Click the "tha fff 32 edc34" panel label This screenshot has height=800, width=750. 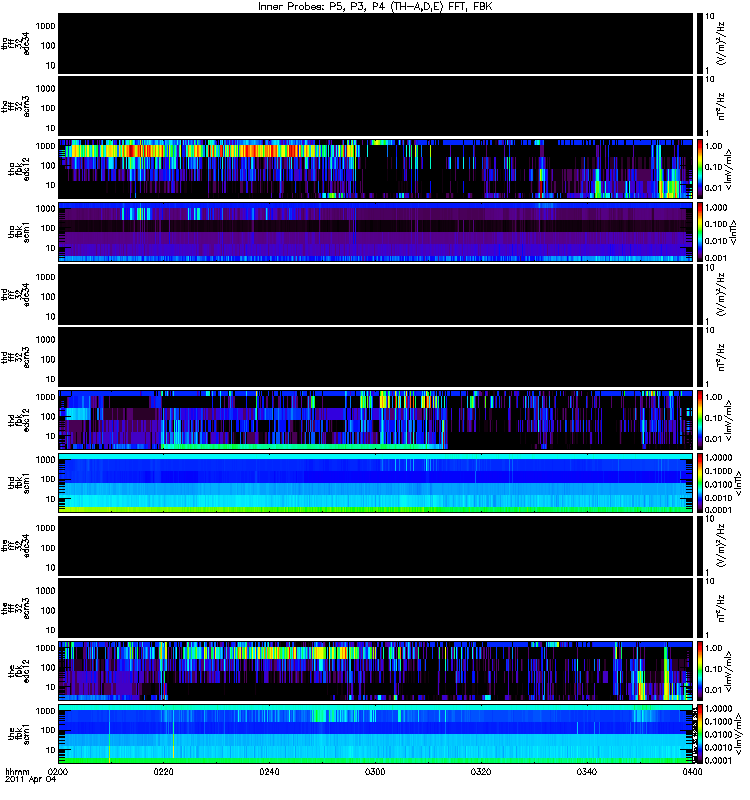[16, 43]
